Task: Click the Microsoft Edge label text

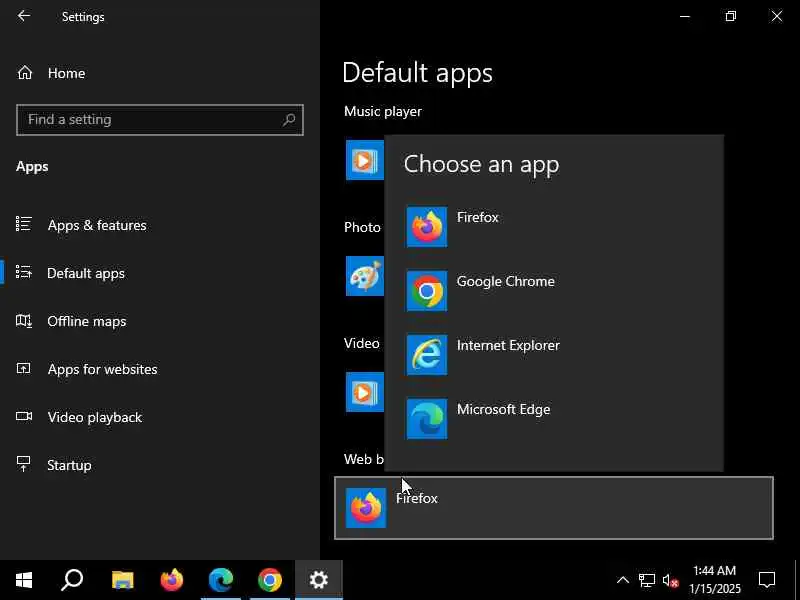Action: pyautogui.click(x=504, y=409)
